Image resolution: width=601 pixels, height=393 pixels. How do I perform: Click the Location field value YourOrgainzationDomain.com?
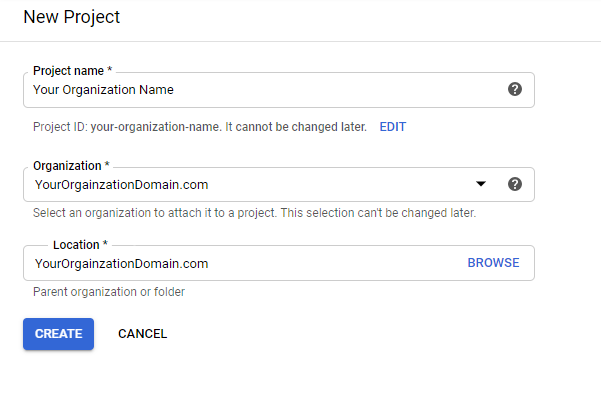point(122,264)
